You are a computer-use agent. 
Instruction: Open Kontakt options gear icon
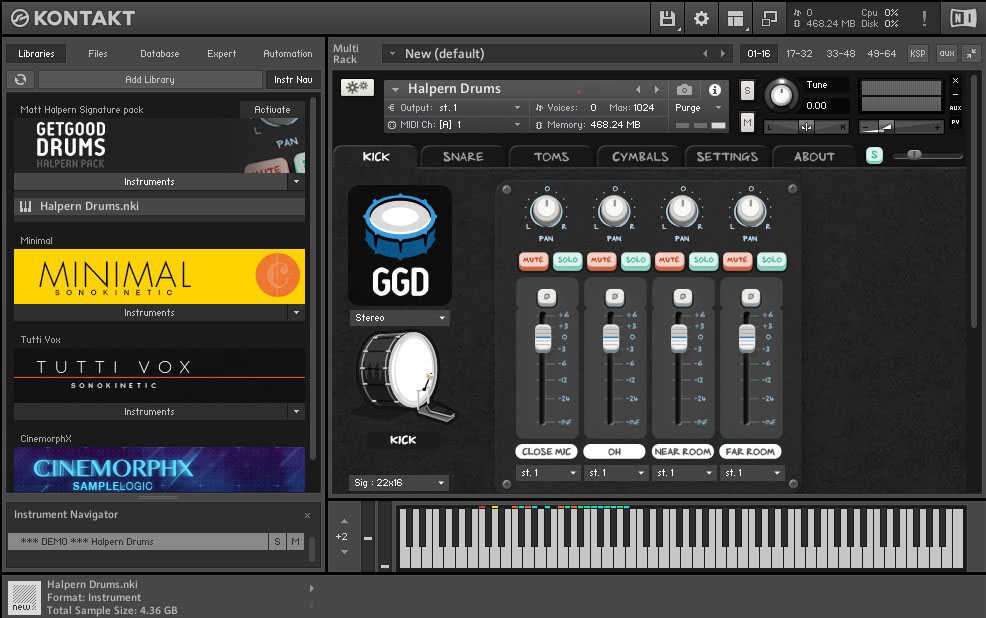[701, 18]
